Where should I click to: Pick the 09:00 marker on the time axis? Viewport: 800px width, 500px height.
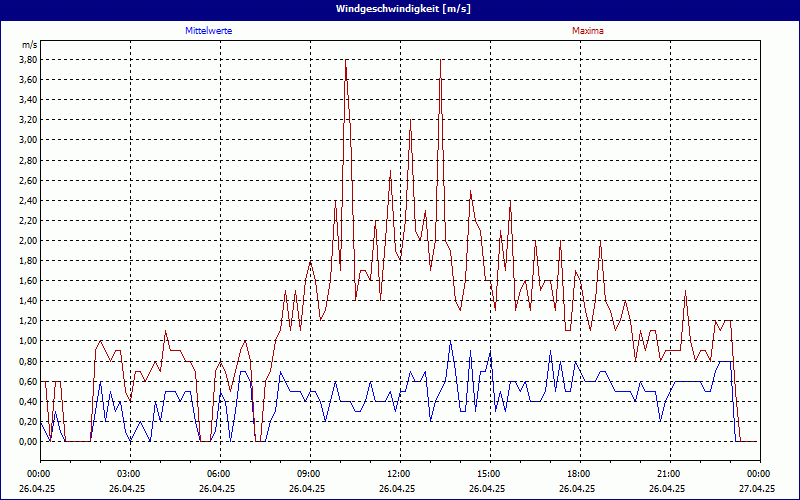(308, 474)
